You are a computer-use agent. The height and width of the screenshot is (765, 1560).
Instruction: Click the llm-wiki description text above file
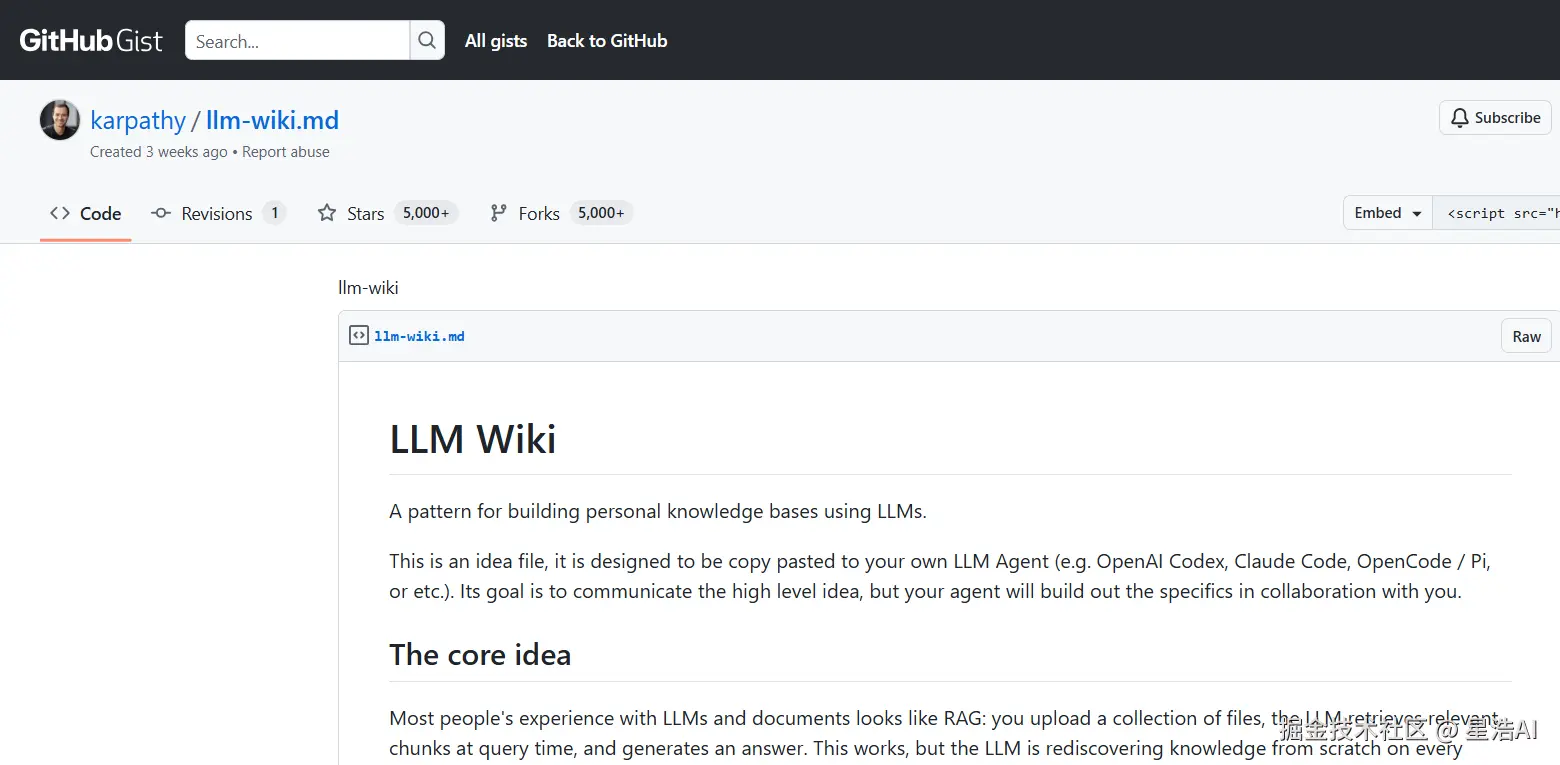pos(369,288)
